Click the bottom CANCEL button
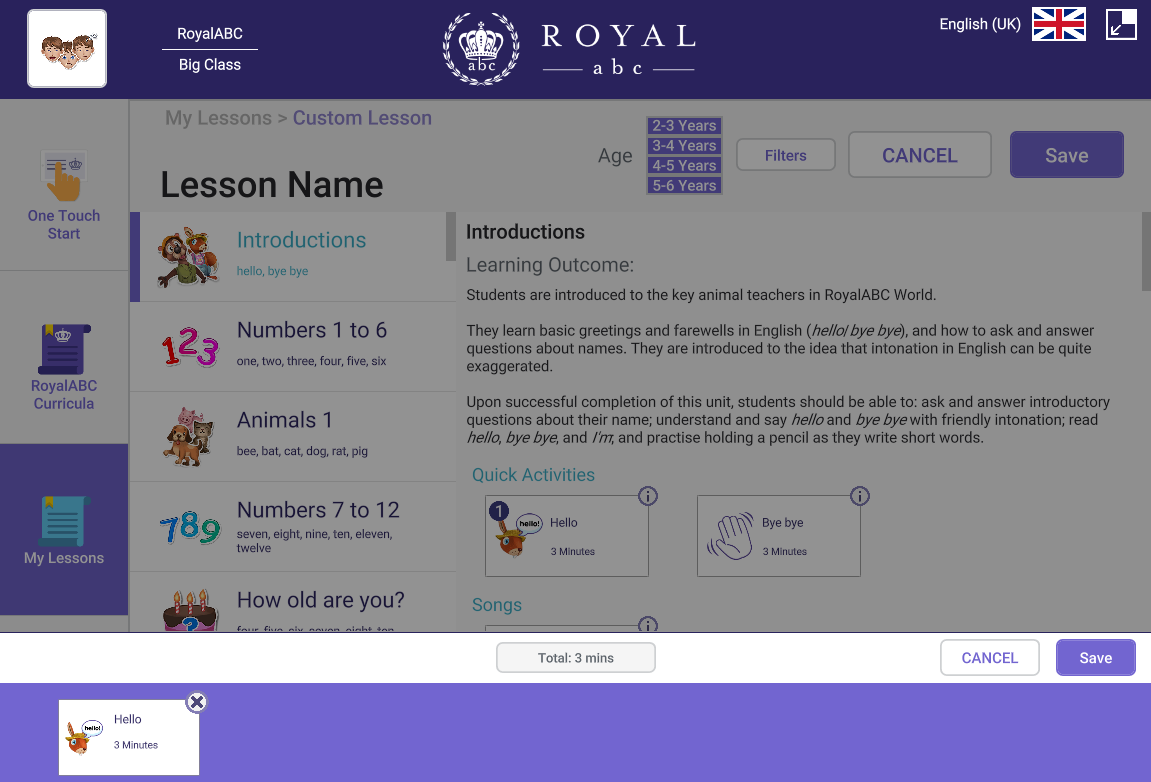This screenshot has width=1151, height=782. click(x=990, y=658)
